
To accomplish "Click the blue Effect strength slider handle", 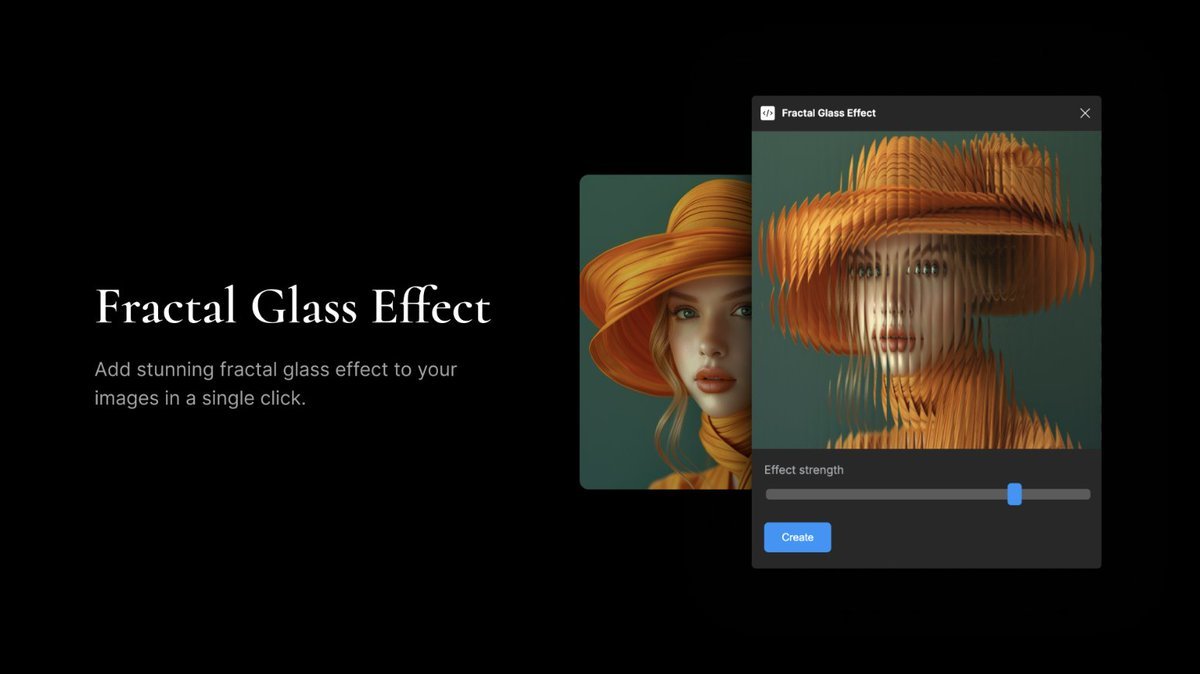I will click(1014, 494).
